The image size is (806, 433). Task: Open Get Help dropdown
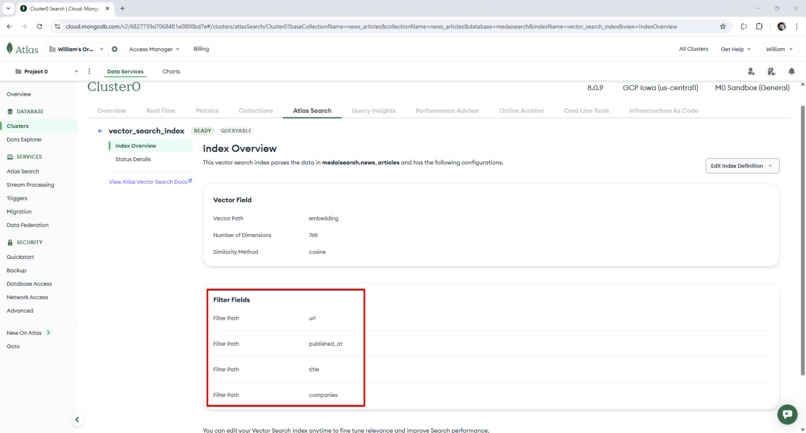click(x=736, y=49)
